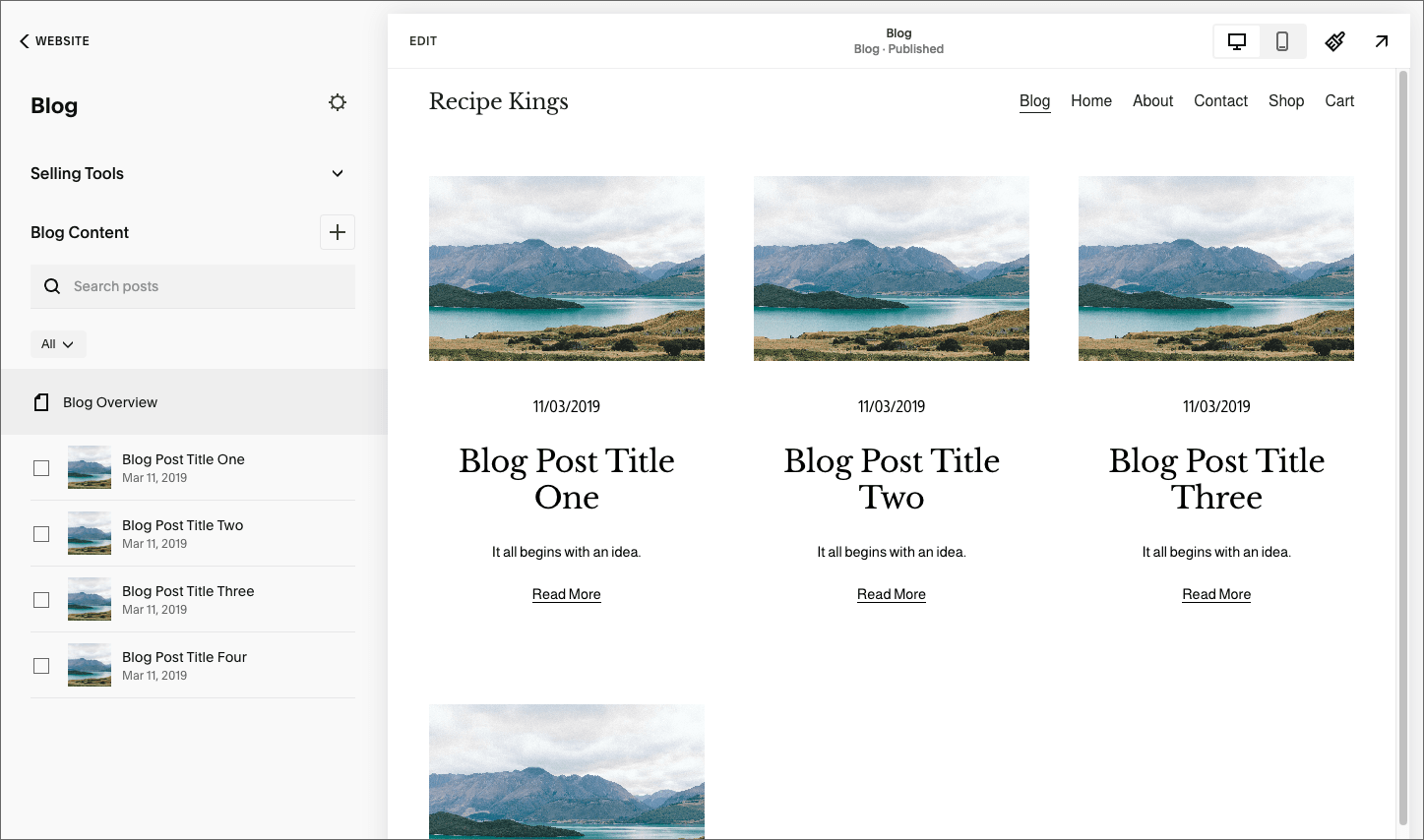Check the Blog Post Title Two checkbox
This screenshot has height=840, width=1424.
[x=41, y=533]
